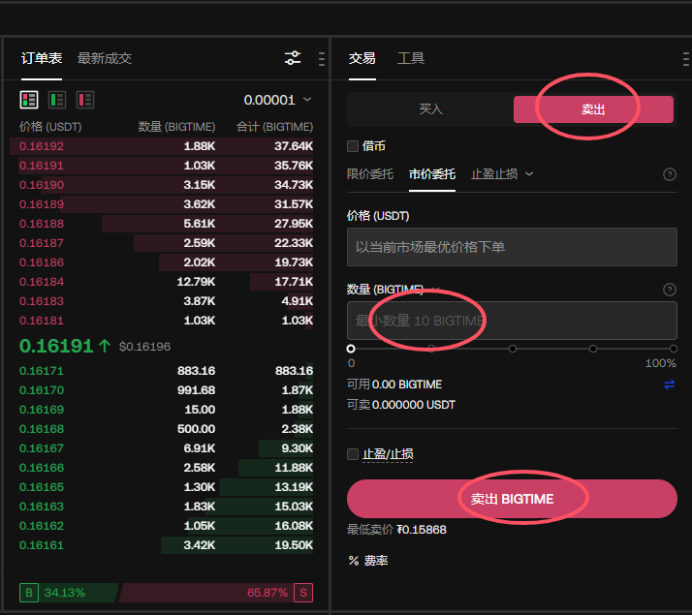Select the 买入 buy button

(x=430, y=109)
